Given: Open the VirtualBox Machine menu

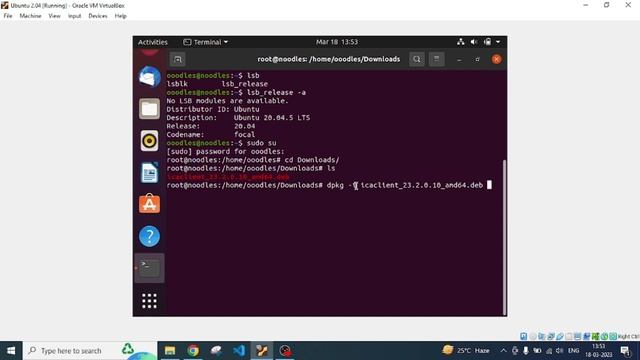Looking at the screenshot, I should 30,16.
